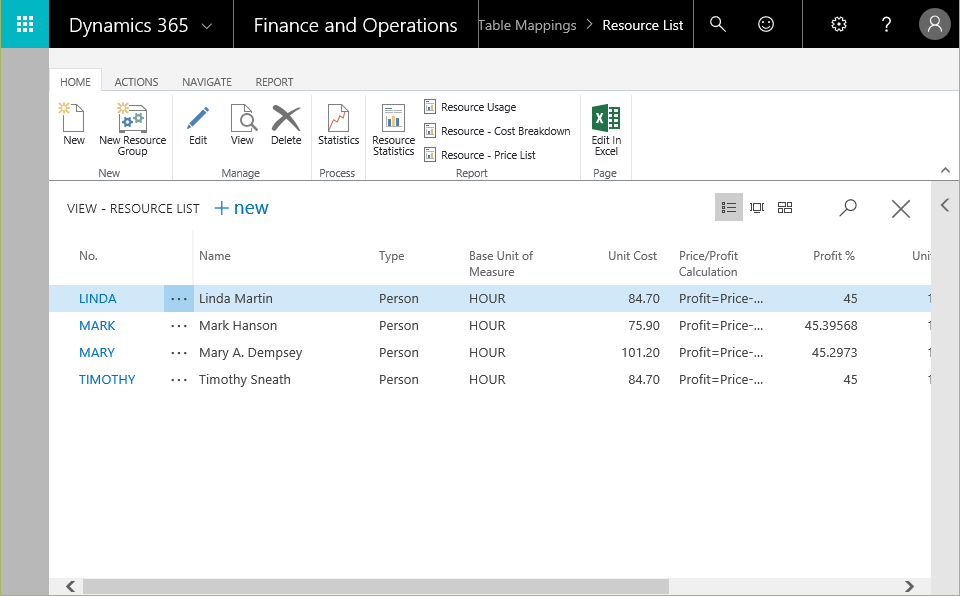This screenshot has height=596, width=960.
Task: Sort by the Name column header
Action: click(x=215, y=255)
